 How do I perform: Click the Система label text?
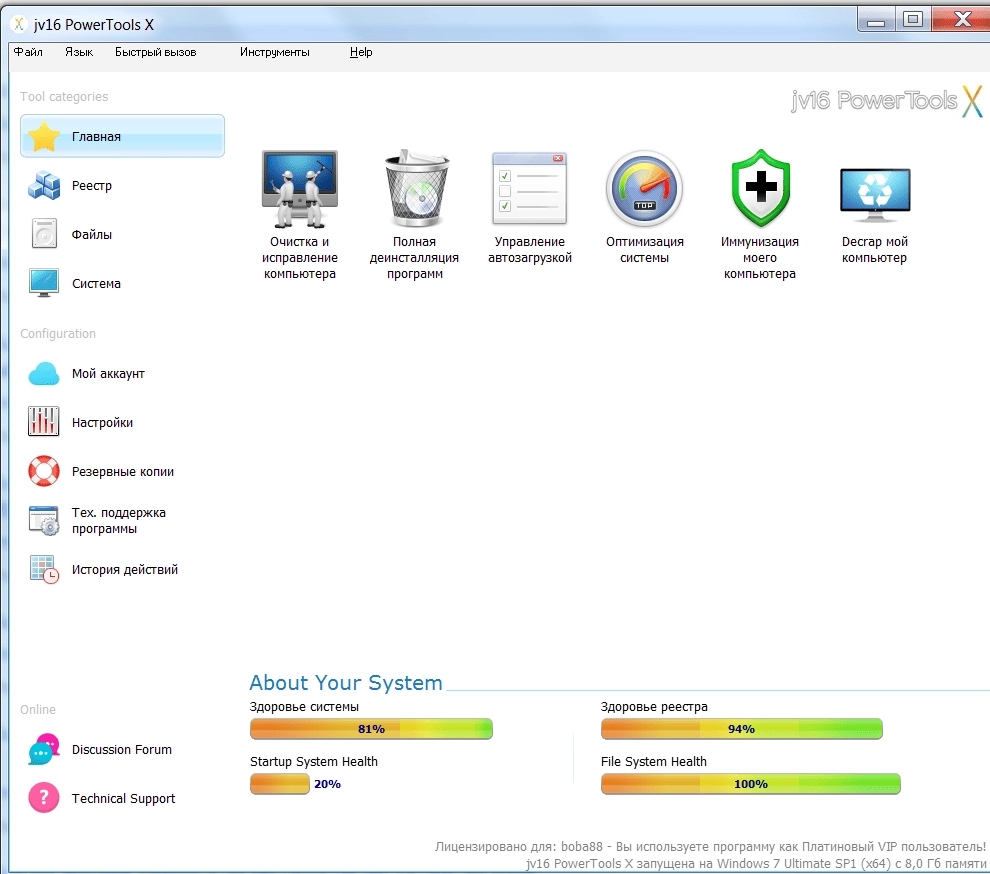pyautogui.click(x=96, y=284)
